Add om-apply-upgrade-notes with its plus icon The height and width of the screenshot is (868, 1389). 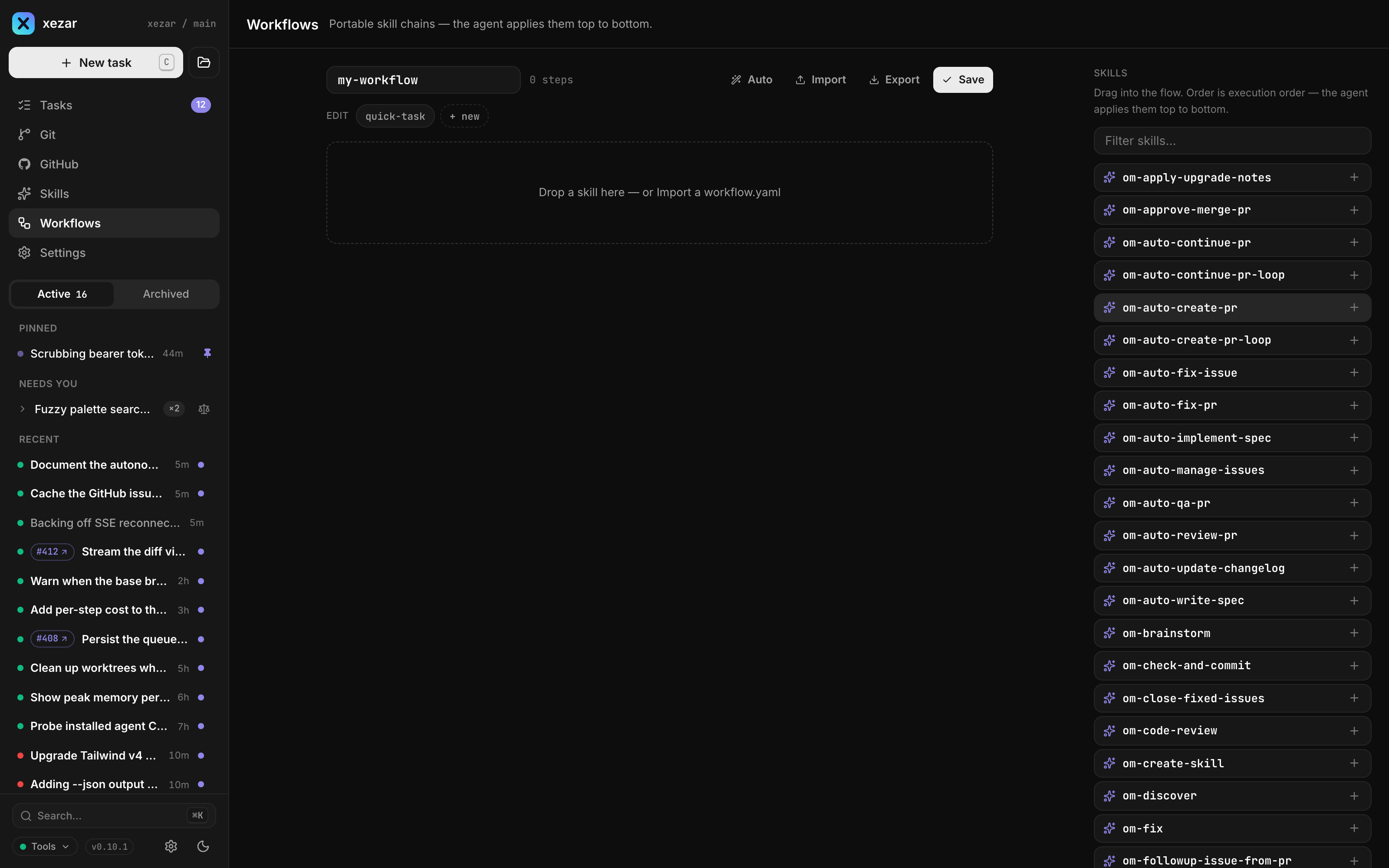click(x=1354, y=178)
